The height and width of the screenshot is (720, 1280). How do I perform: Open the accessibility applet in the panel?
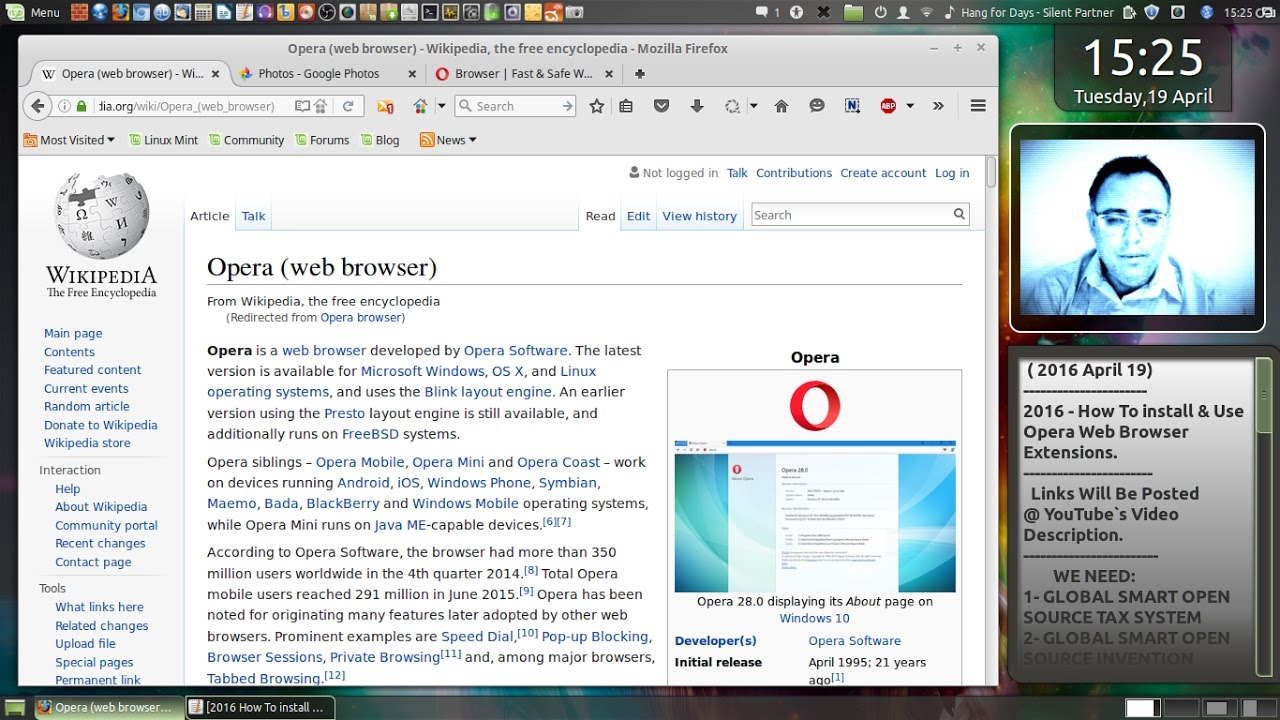[x=796, y=12]
